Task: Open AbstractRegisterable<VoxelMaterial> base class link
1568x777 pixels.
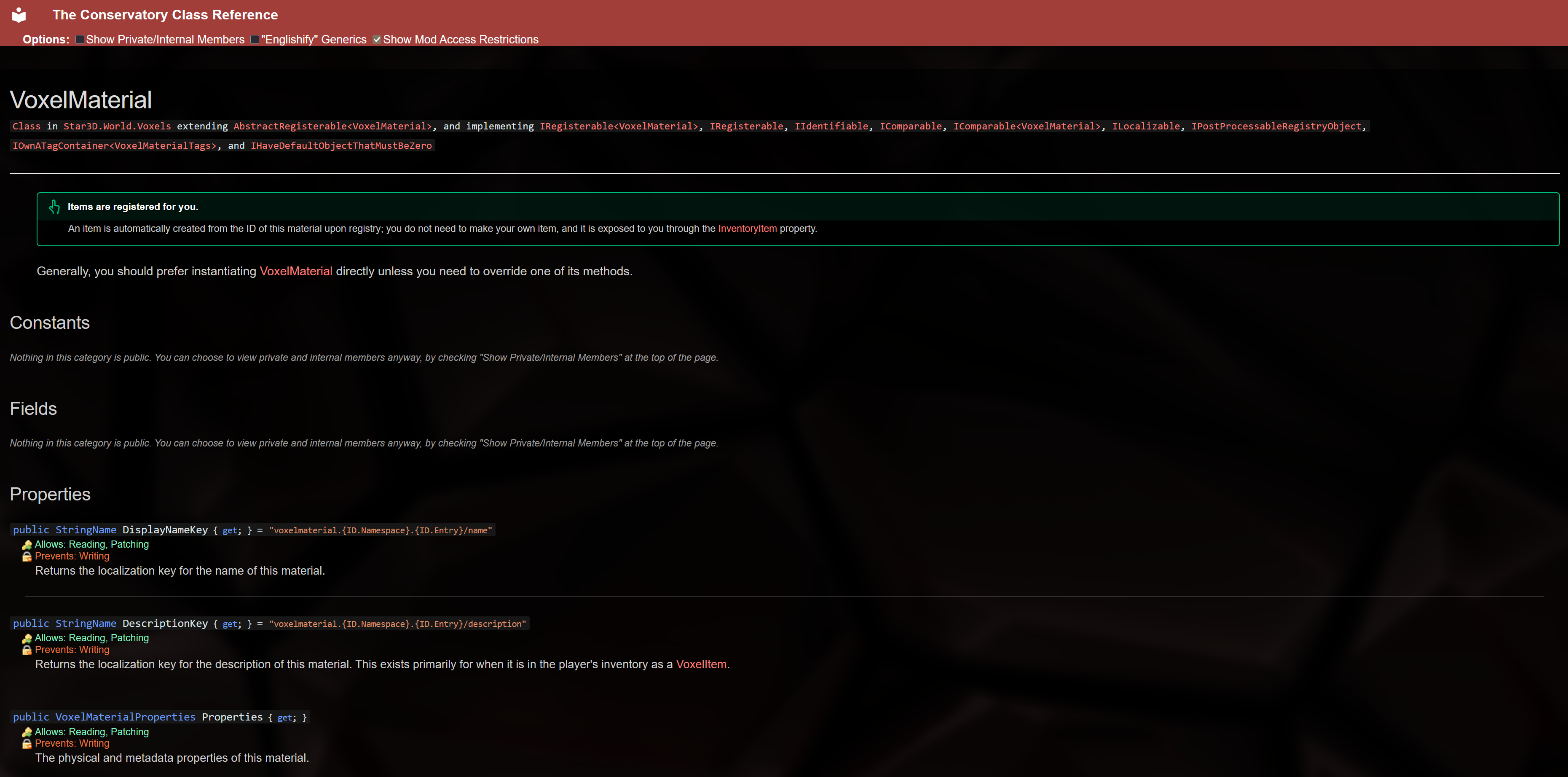Action: tap(332, 126)
